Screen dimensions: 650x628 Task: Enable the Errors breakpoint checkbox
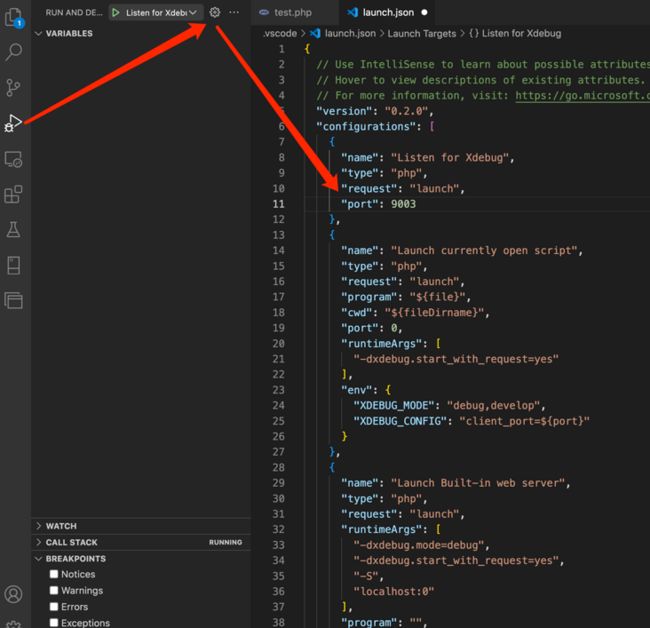[x=54, y=606]
